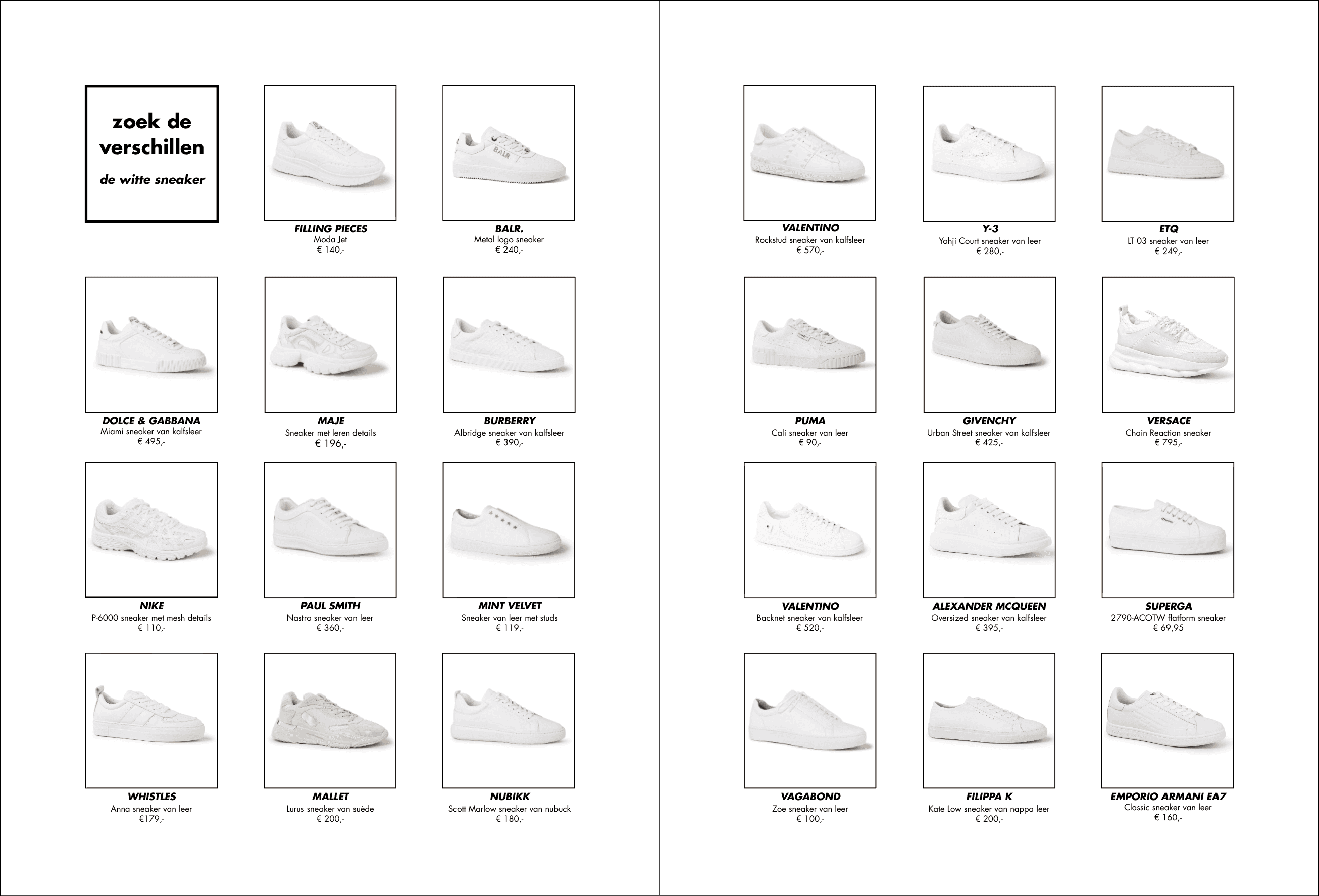
Task: Click the "SUPERGA" brand name
Action: point(1169,607)
